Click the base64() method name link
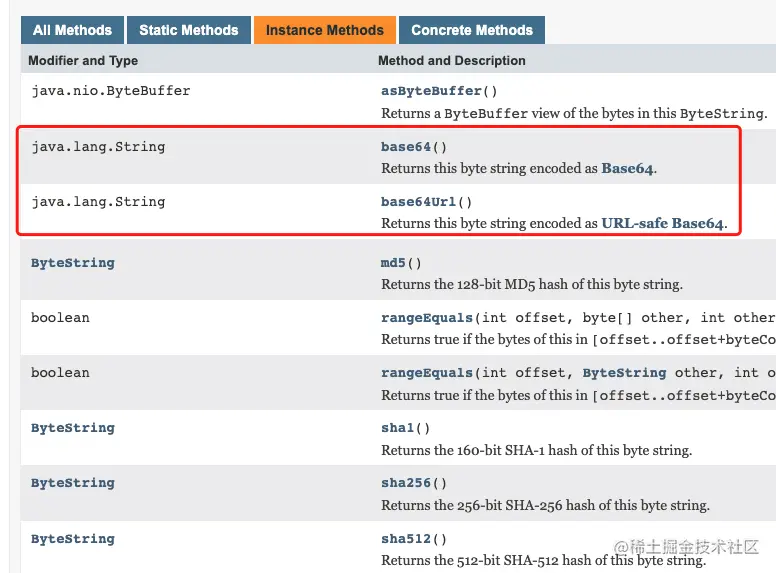 pos(405,147)
